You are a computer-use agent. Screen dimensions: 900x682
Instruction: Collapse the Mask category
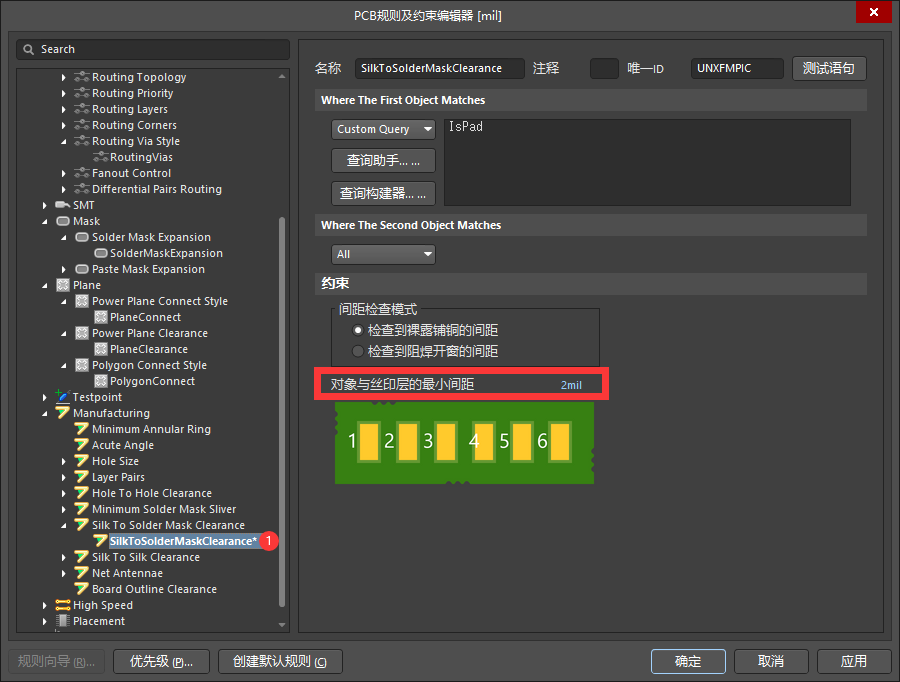(45, 221)
